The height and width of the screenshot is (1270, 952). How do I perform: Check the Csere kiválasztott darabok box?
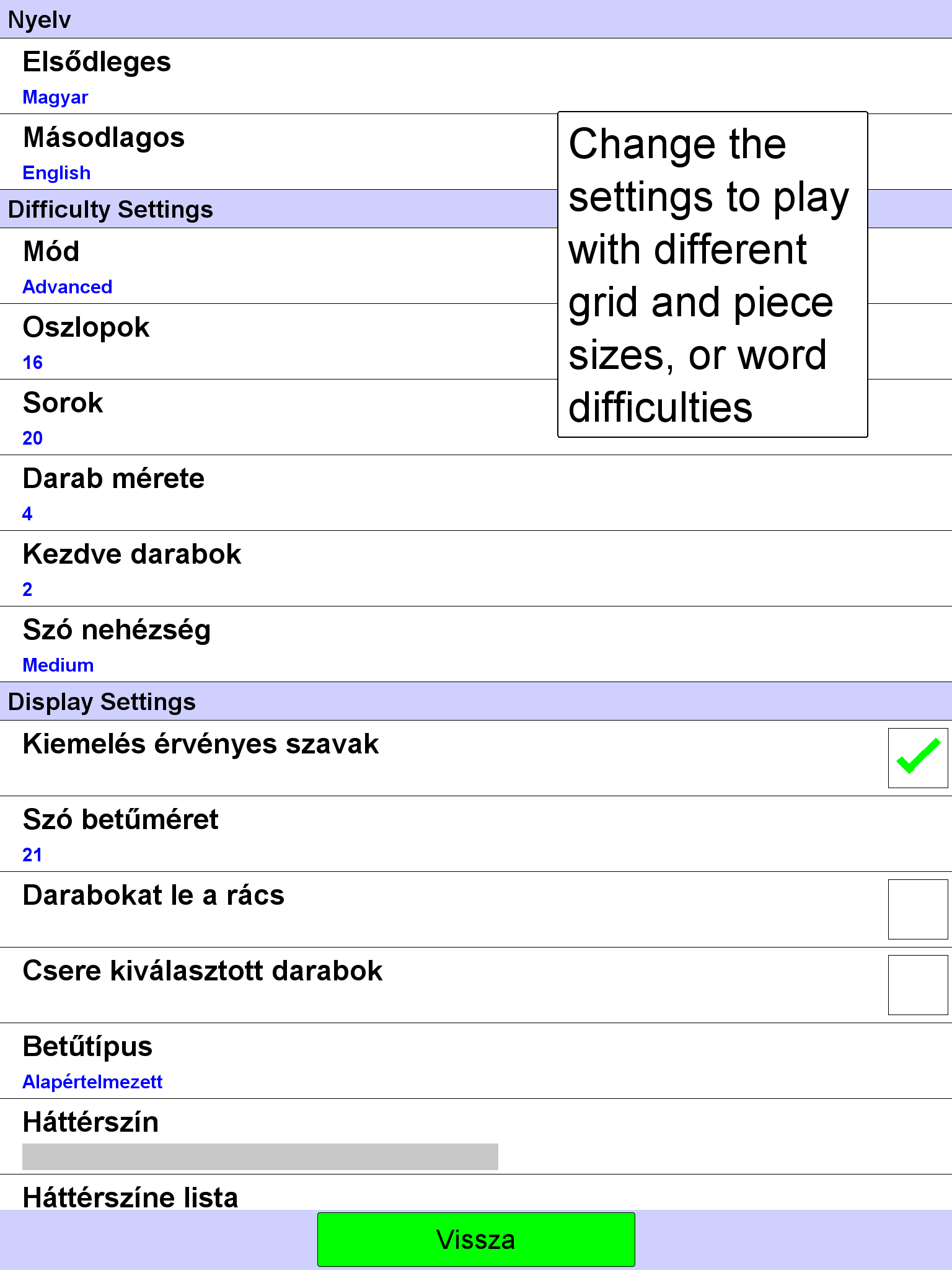917,985
